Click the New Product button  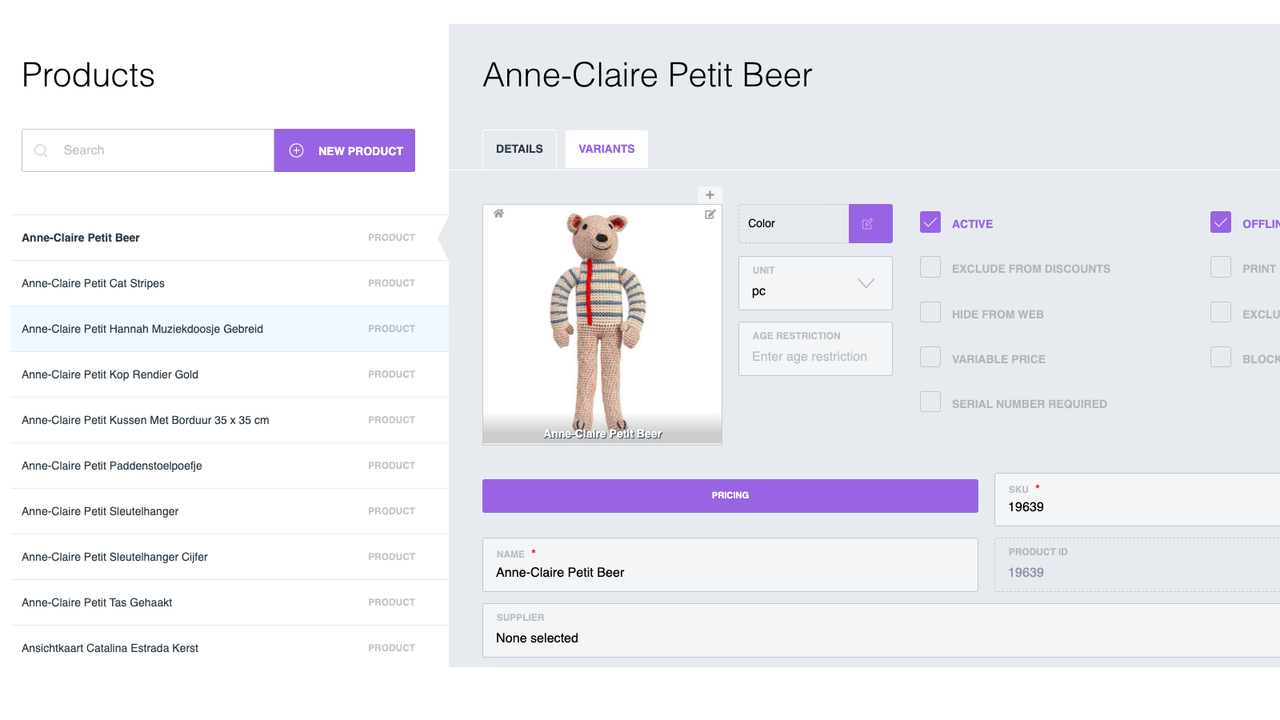pos(345,150)
